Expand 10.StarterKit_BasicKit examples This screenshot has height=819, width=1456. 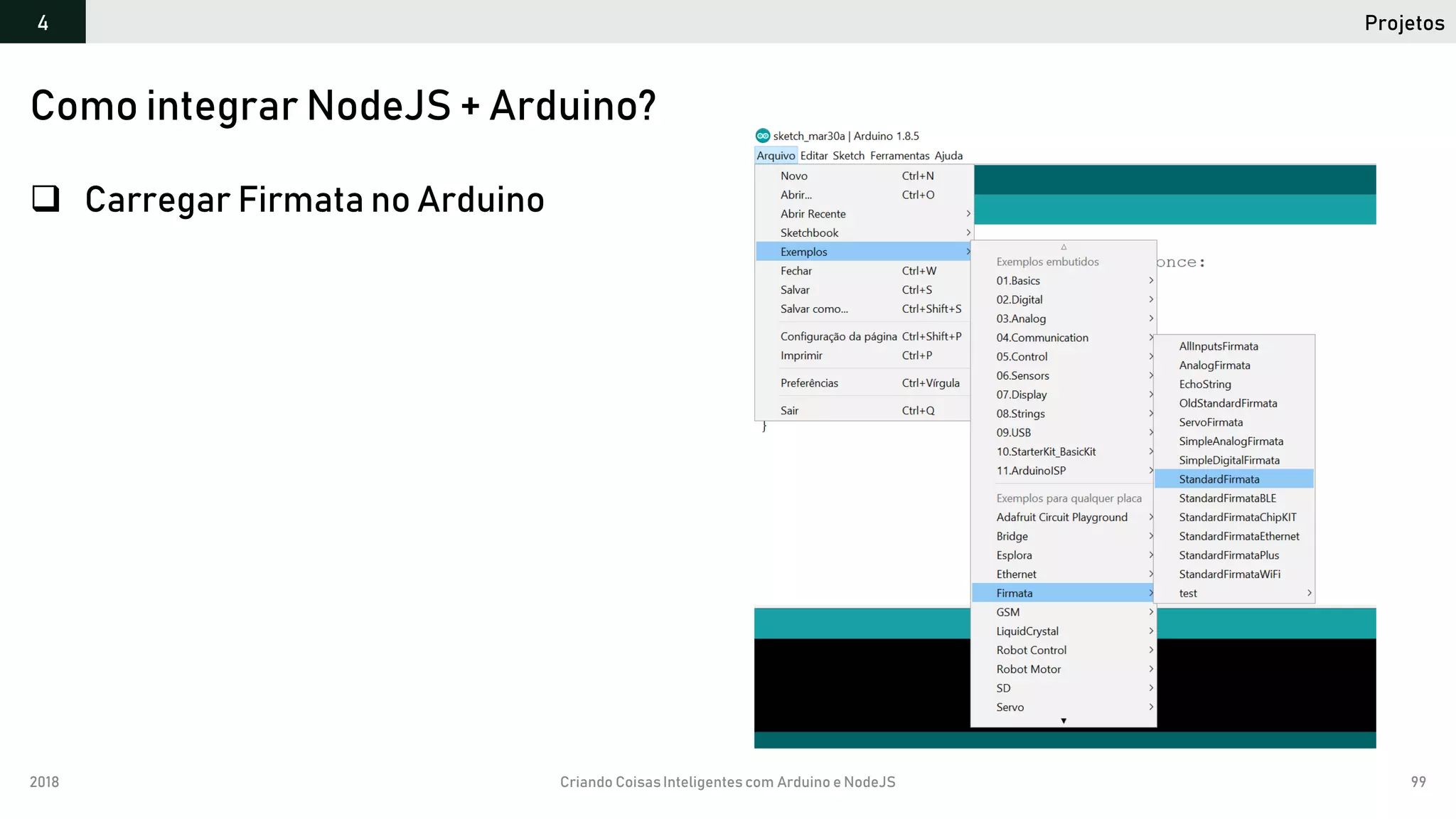(x=1064, y=452)
